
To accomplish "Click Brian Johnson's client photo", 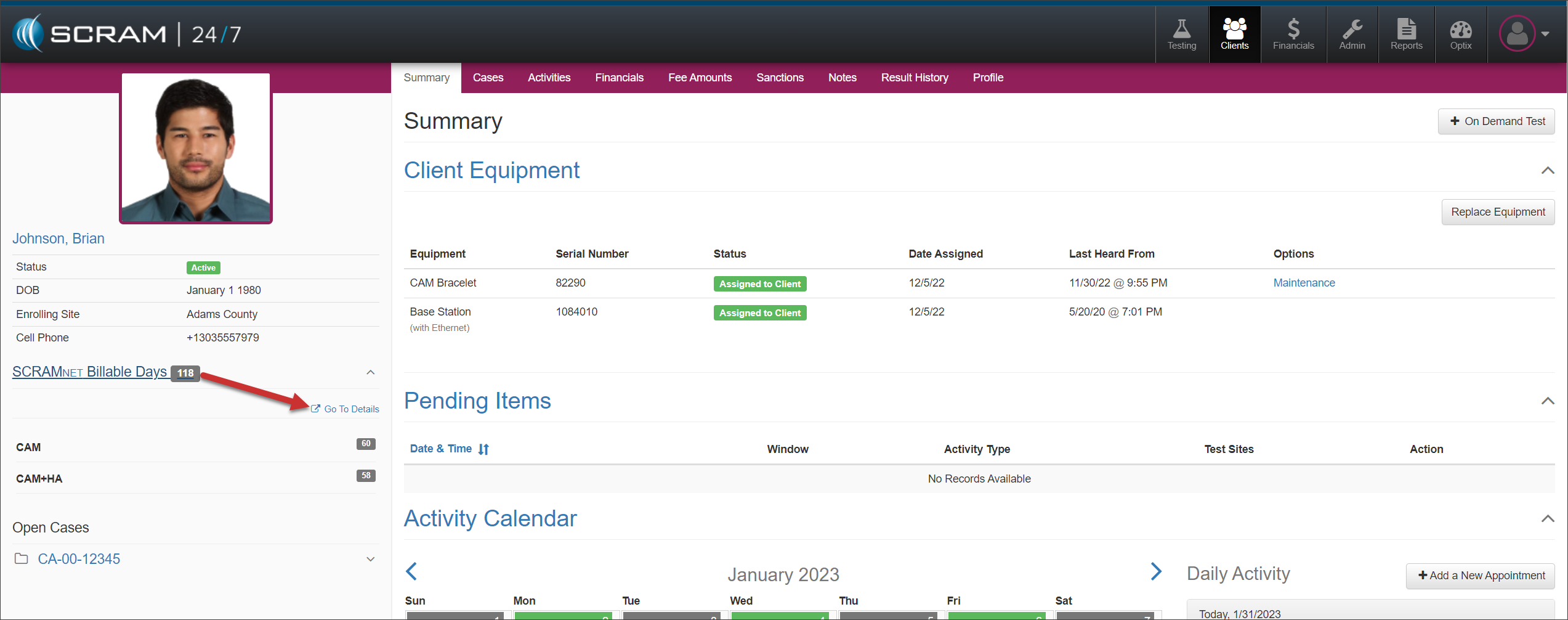I will 196,148.
